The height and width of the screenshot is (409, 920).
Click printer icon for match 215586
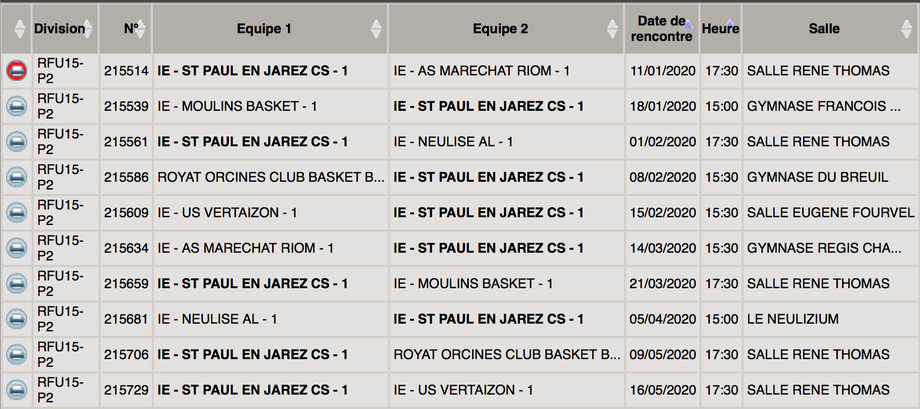pyautogui.click(x=16, y=177)
